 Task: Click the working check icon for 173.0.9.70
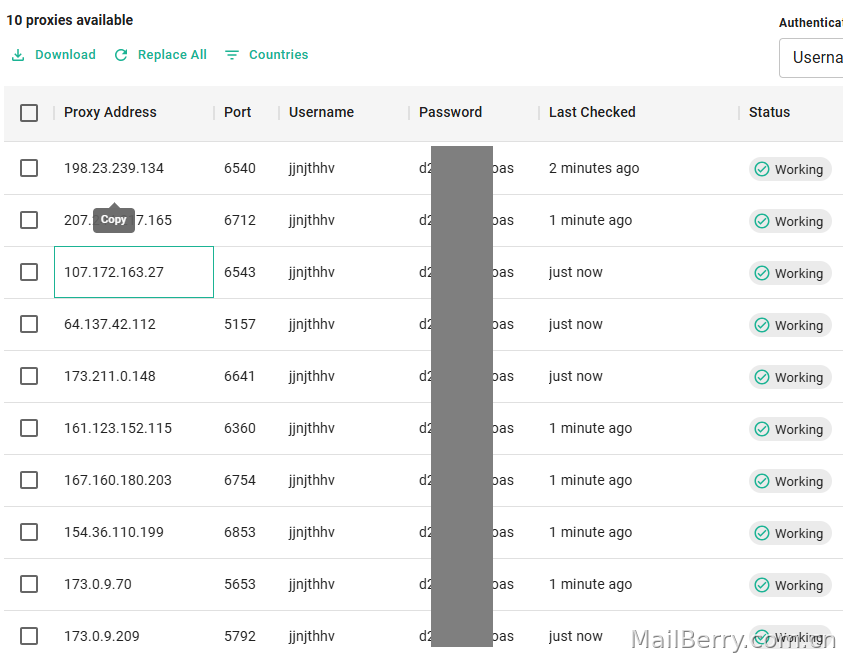(762, 585)
